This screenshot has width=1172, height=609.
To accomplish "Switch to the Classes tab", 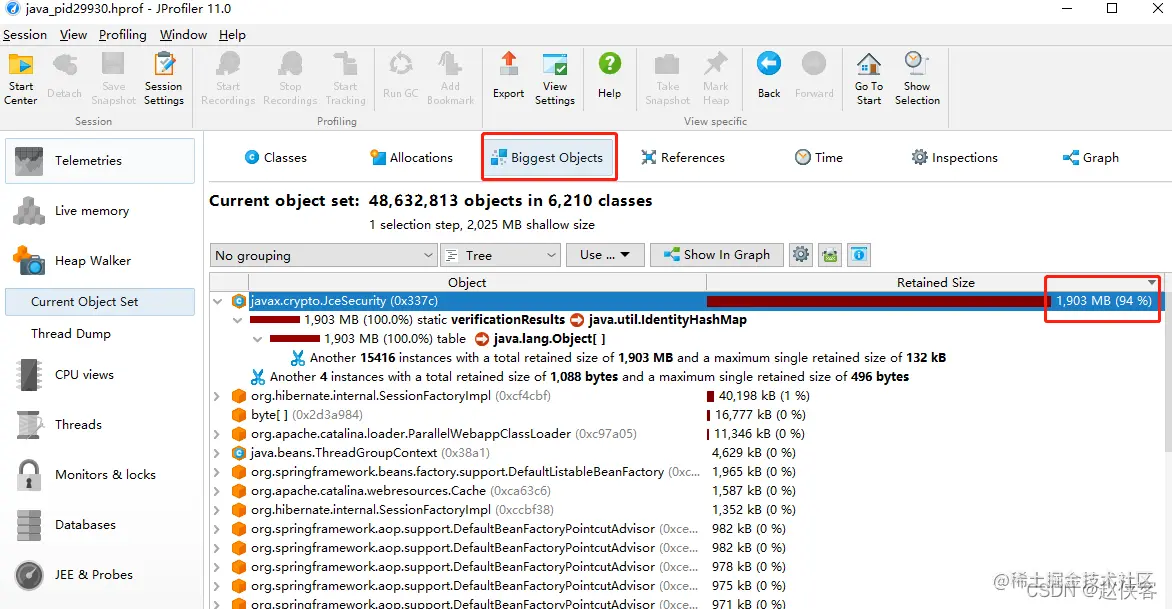I will tap(275, 158).
